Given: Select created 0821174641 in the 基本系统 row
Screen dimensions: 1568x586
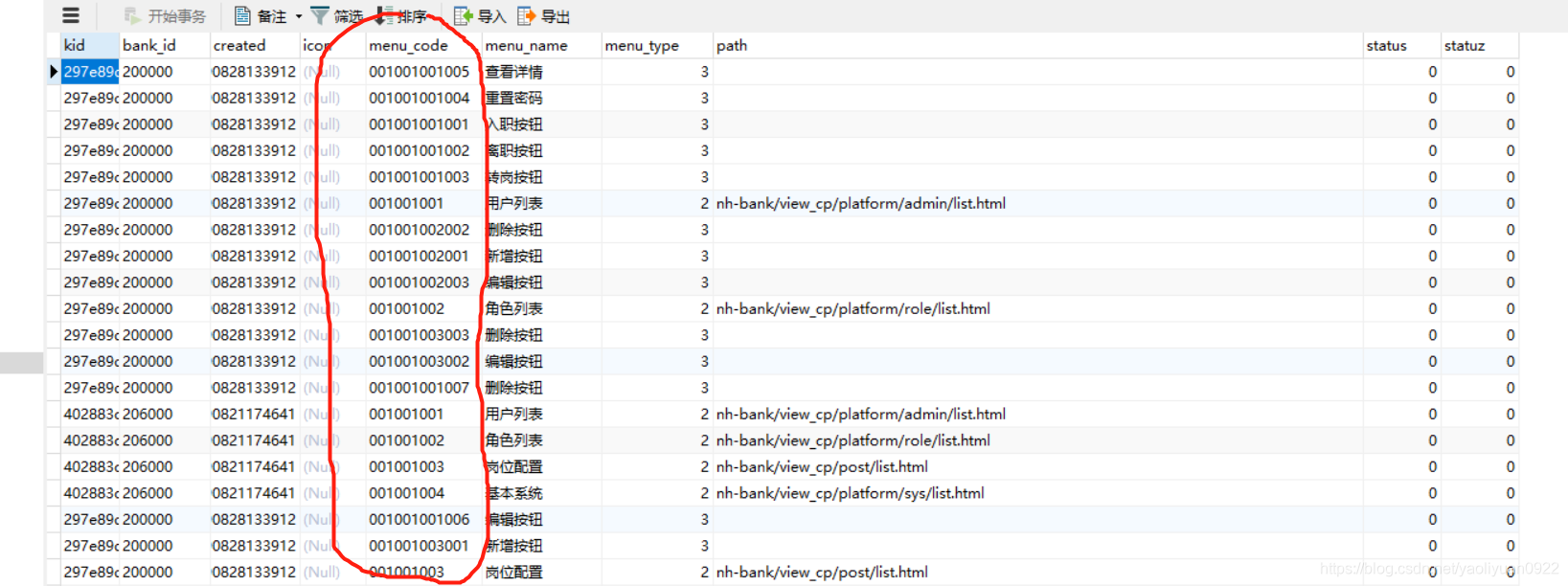Looking at the screenshot, I should coord(254,493).
